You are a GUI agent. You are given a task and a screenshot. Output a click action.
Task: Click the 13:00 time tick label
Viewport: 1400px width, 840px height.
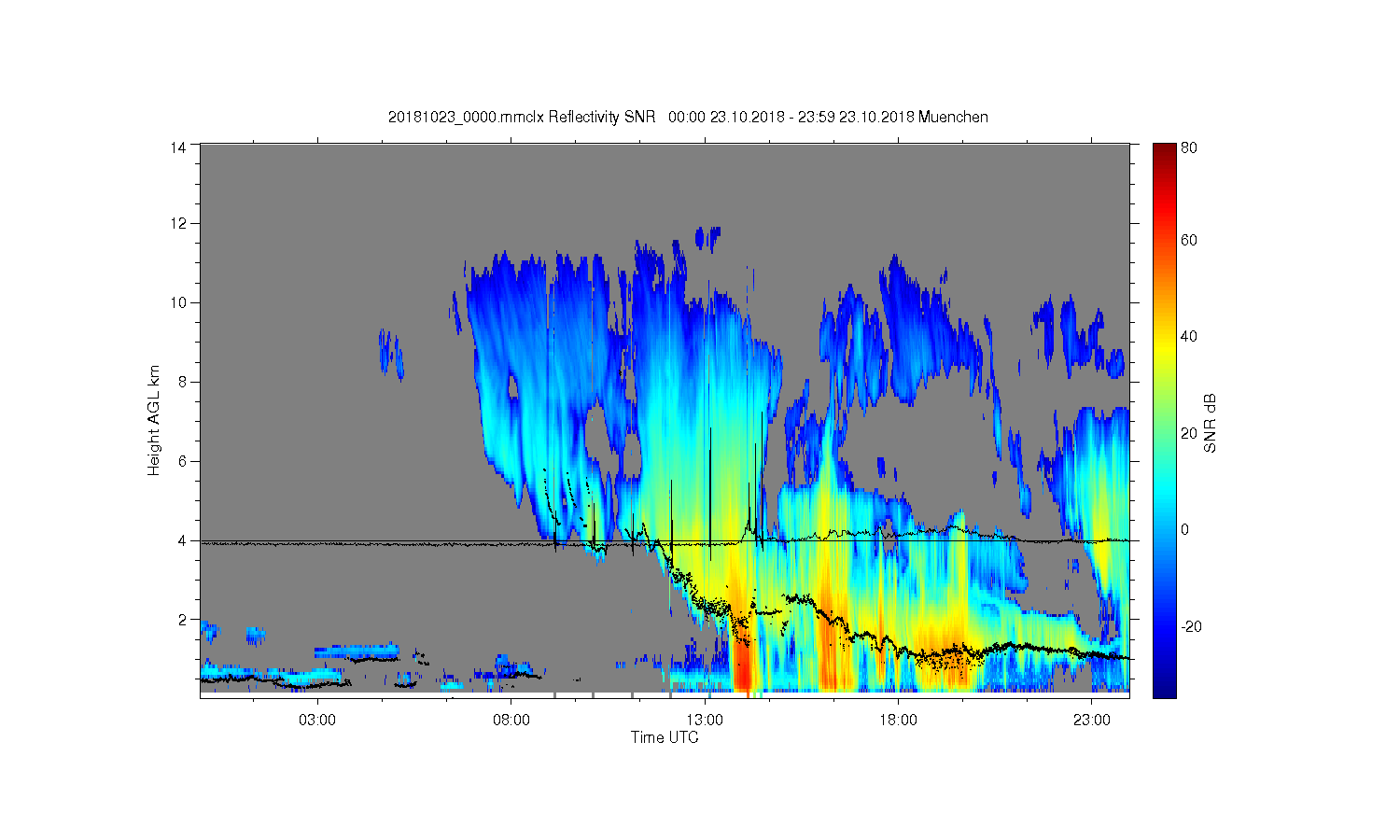(x=705, y=721)
